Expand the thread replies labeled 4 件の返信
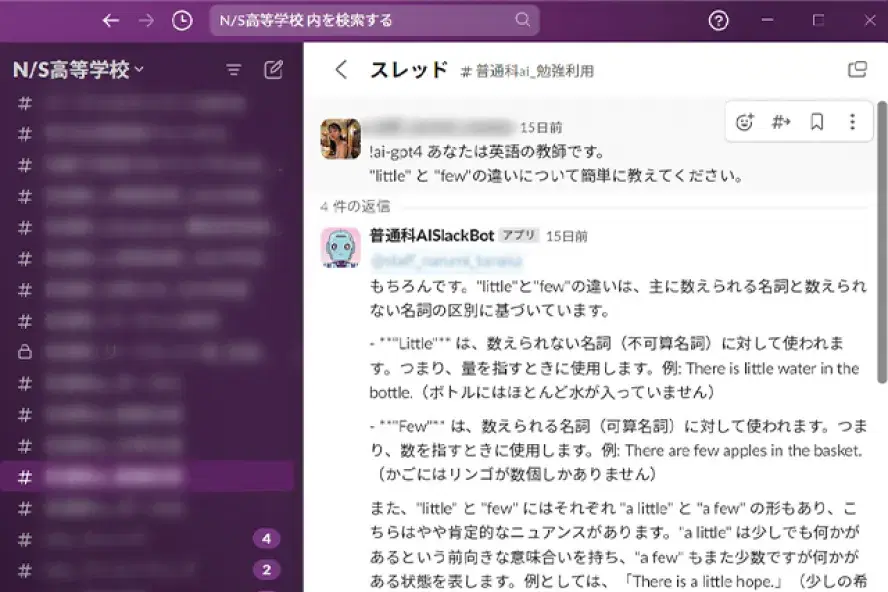 355,206
